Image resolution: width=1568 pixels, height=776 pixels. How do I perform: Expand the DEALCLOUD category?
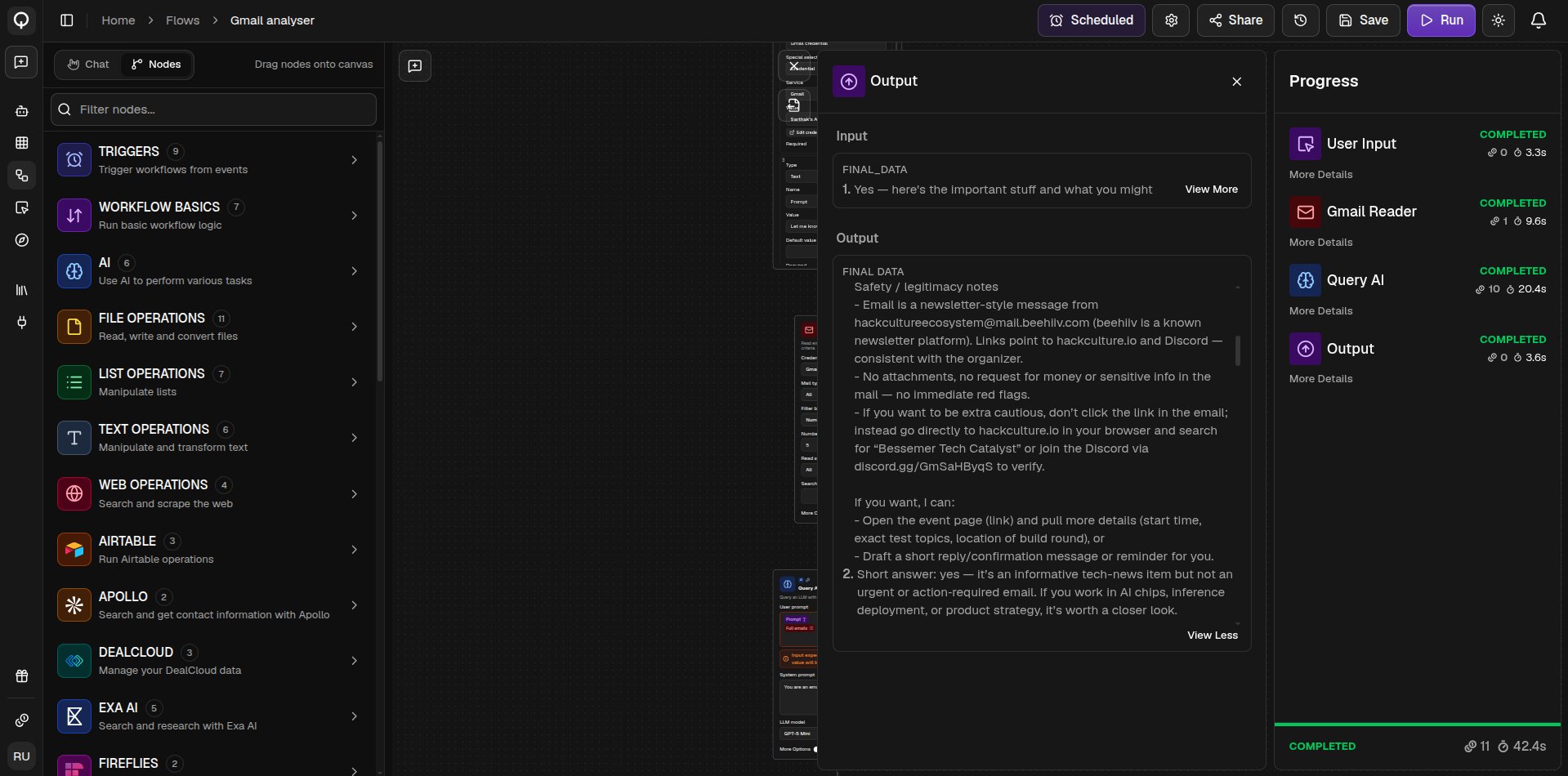pyautogui.click(x=354, y=661)
